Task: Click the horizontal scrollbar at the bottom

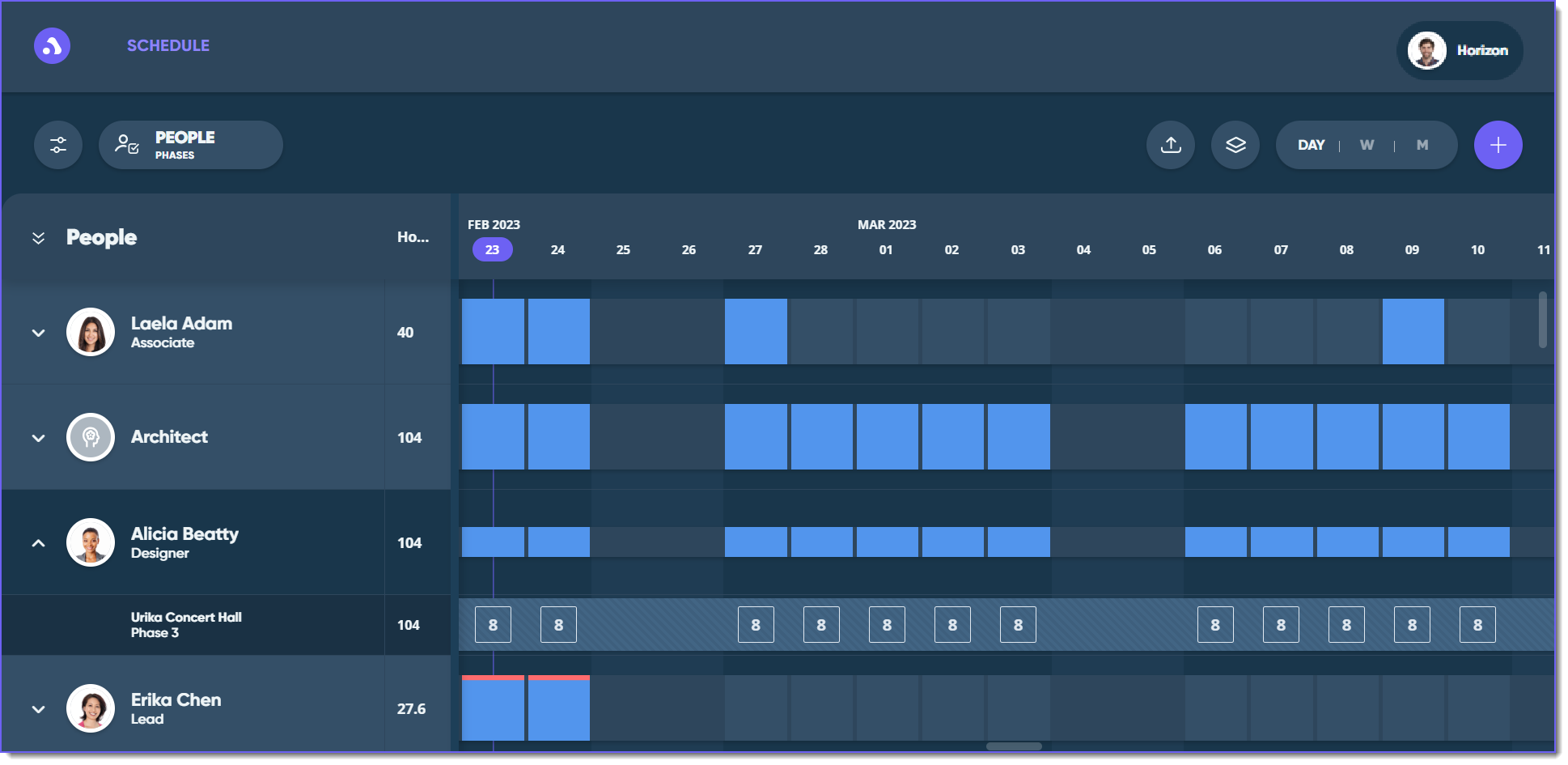Action: pos(1013,746)
